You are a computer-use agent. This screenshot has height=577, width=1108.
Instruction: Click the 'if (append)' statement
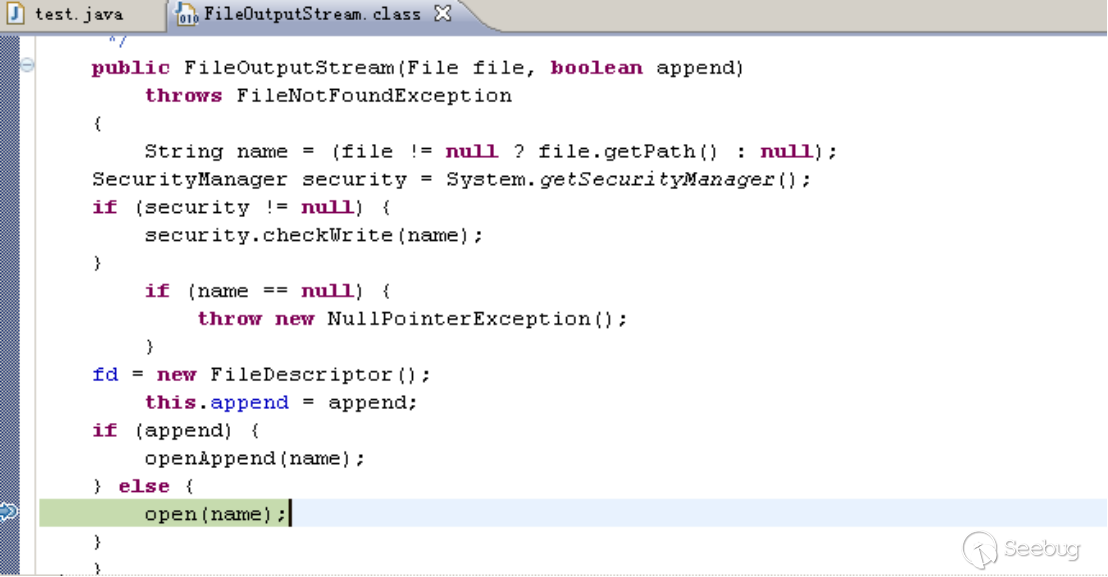coord(175,431)
